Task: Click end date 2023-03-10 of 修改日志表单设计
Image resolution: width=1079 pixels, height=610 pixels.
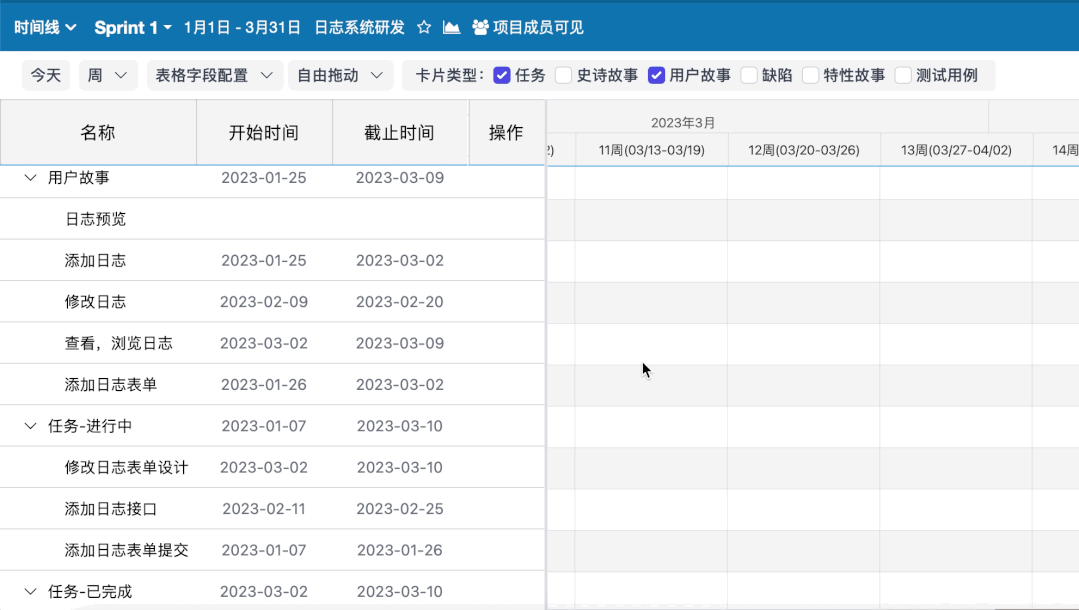Action: click(399, 467)
